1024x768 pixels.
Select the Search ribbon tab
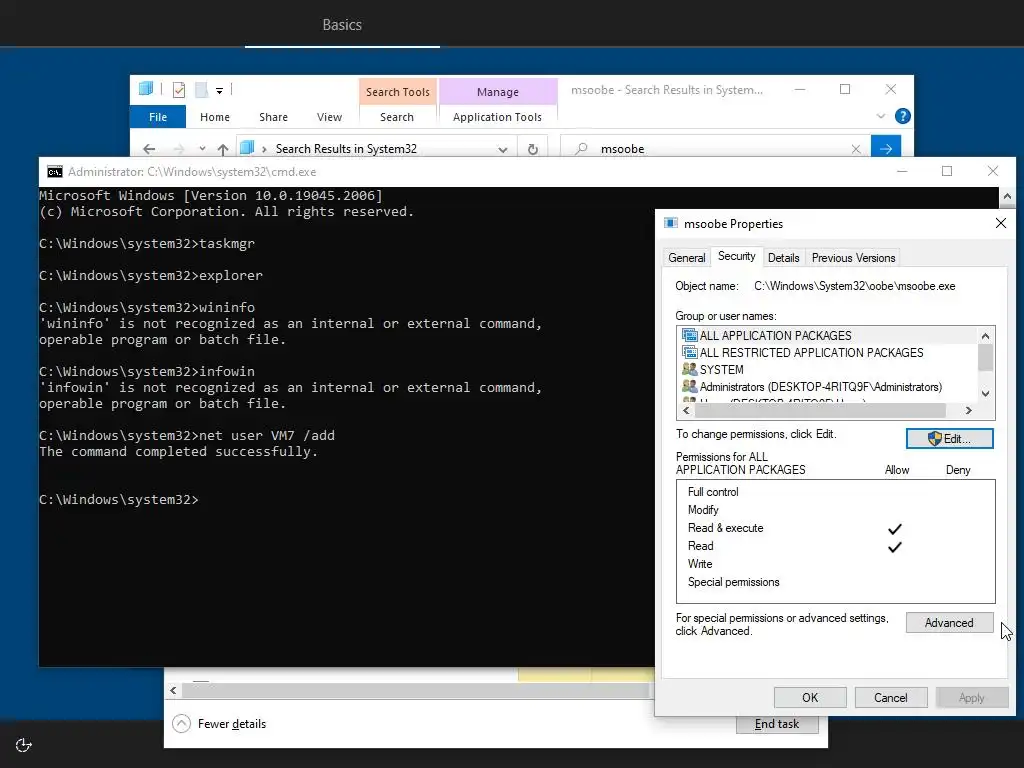pyautogui.click(x=397, y=117)
